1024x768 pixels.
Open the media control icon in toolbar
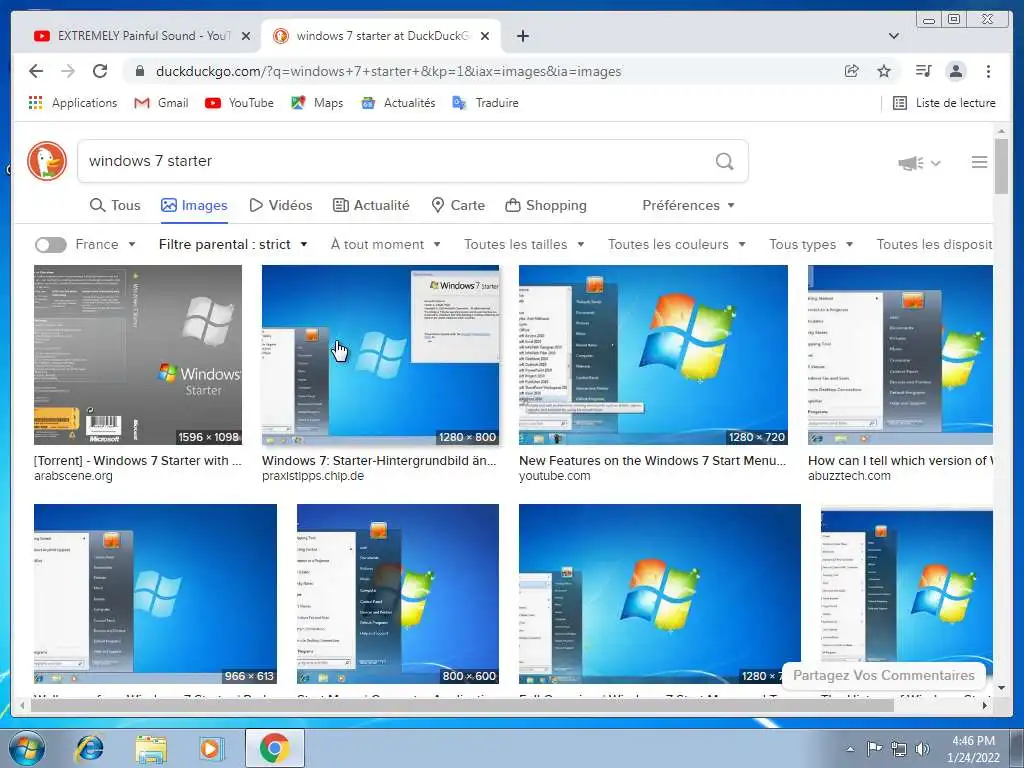click(923, 71)
